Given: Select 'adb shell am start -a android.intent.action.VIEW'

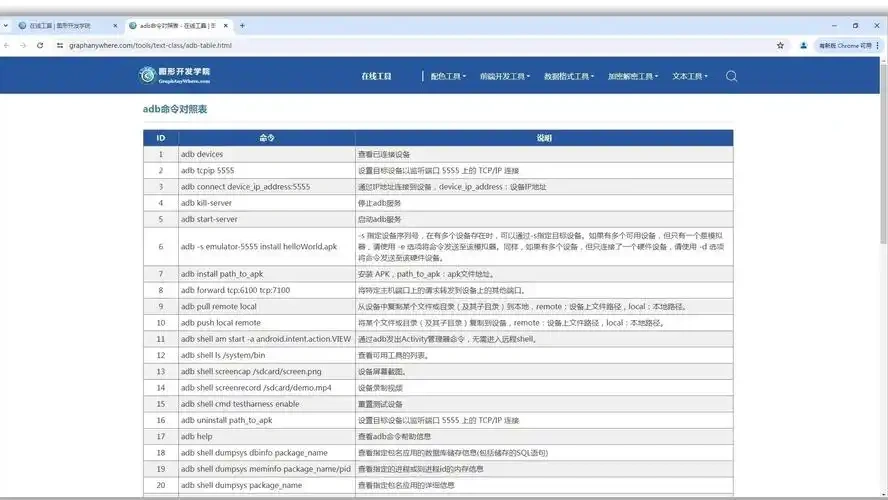Looking at the screenshot, I should point(267,339).
